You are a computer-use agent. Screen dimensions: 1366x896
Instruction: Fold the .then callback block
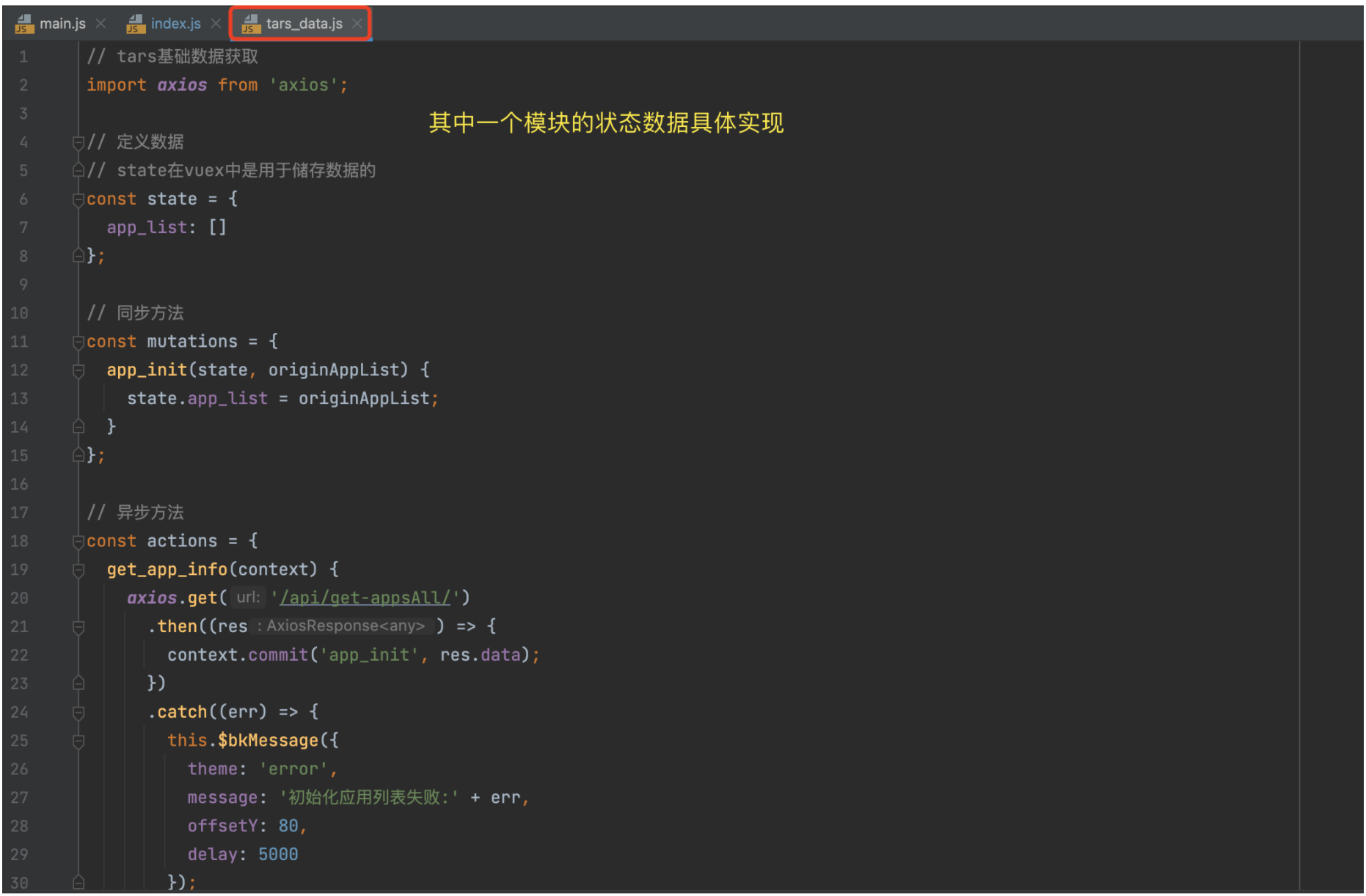click(x=78, y=627)
